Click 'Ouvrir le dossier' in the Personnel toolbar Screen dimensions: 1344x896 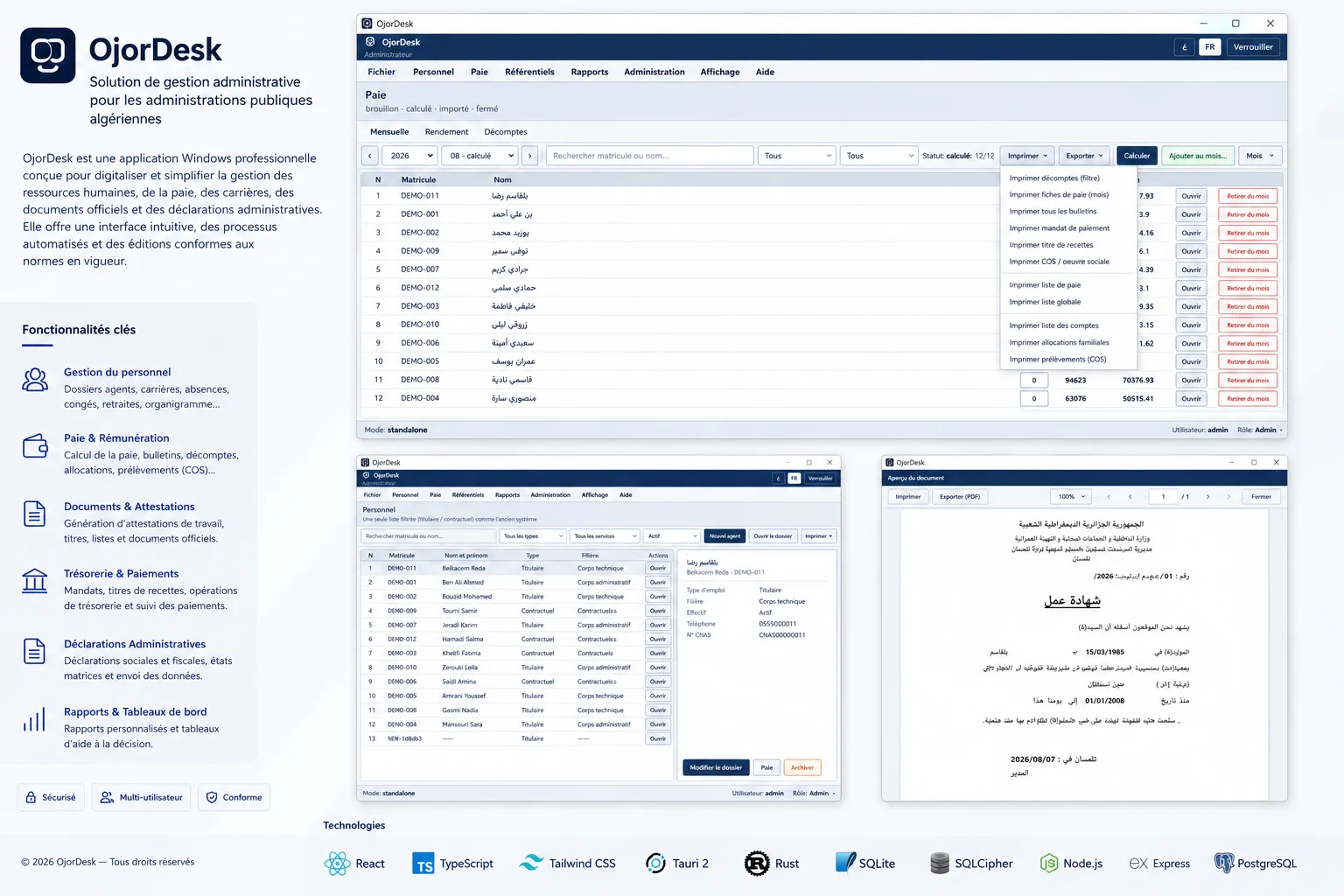click(x=773, y=536)
